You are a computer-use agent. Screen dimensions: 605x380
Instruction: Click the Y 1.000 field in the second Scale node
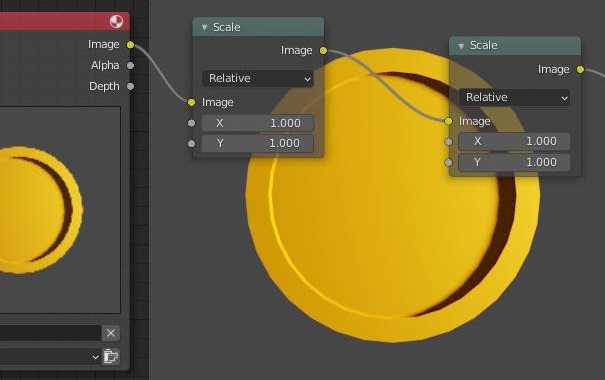click(514, 162)
